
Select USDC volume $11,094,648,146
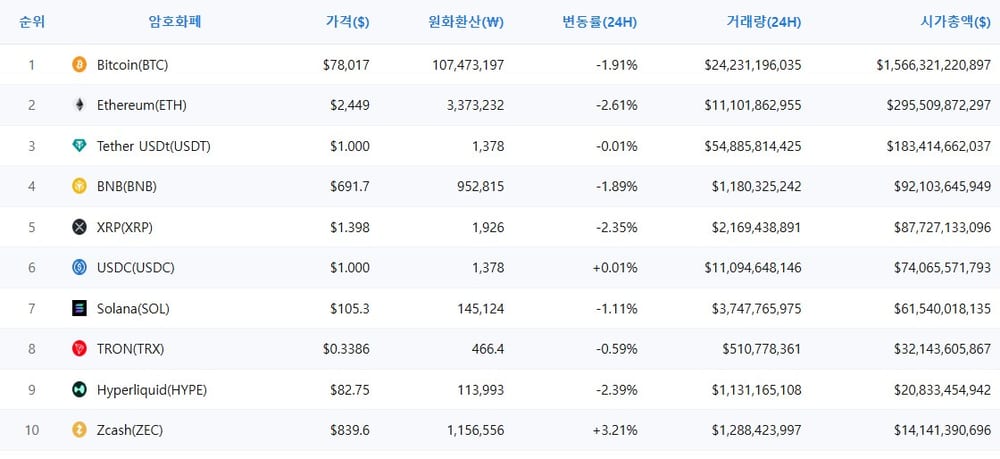(x=753, y=268)
